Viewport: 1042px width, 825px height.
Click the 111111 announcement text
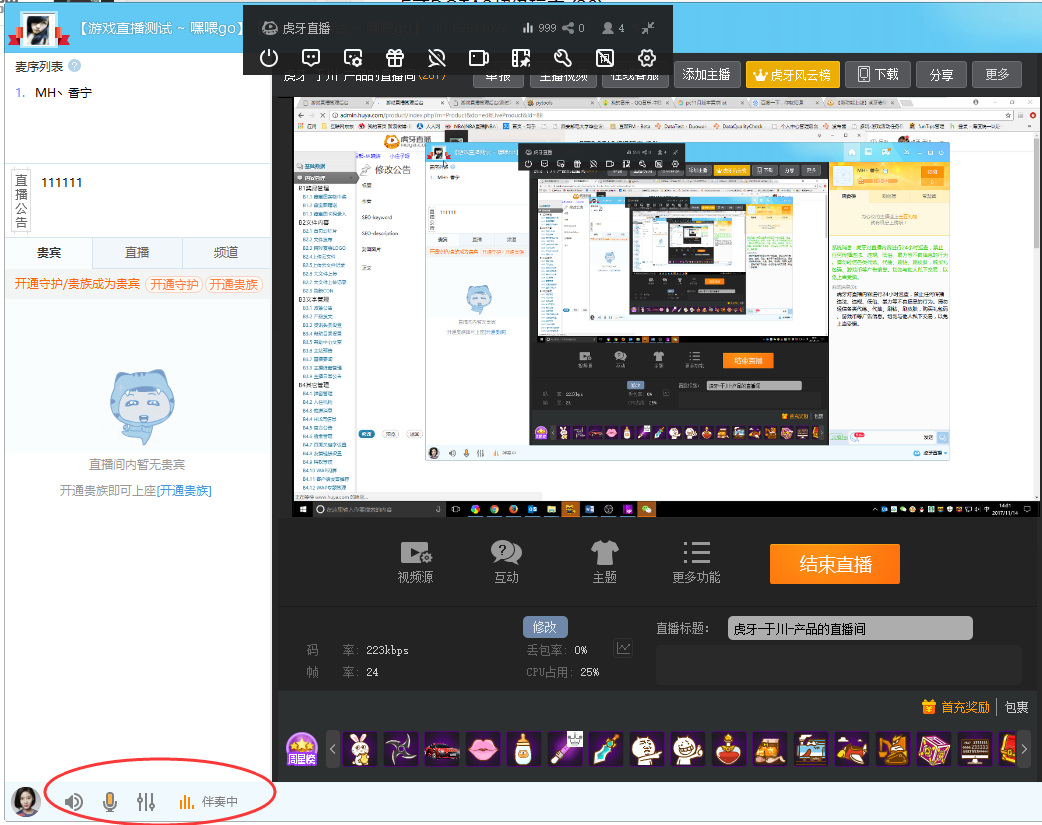click(x=62, y=182)
